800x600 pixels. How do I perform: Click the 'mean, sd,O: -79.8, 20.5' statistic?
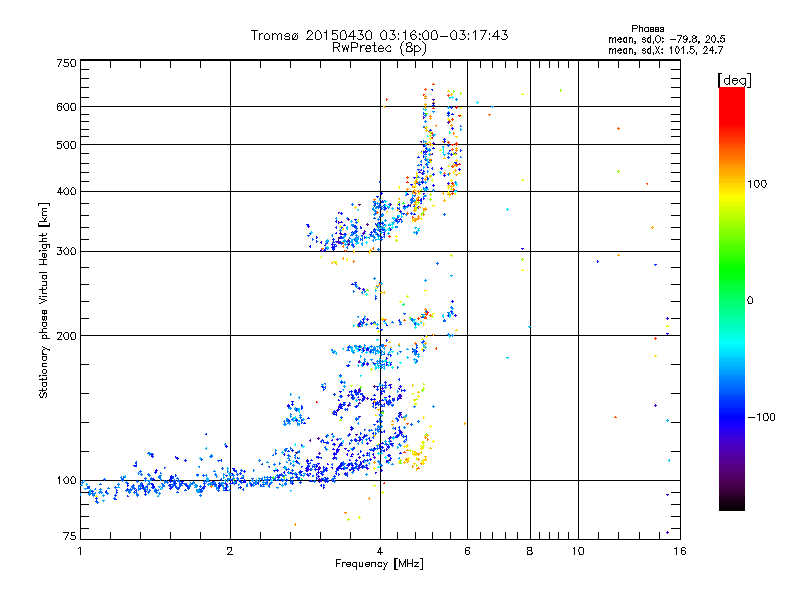click(666, 39)
